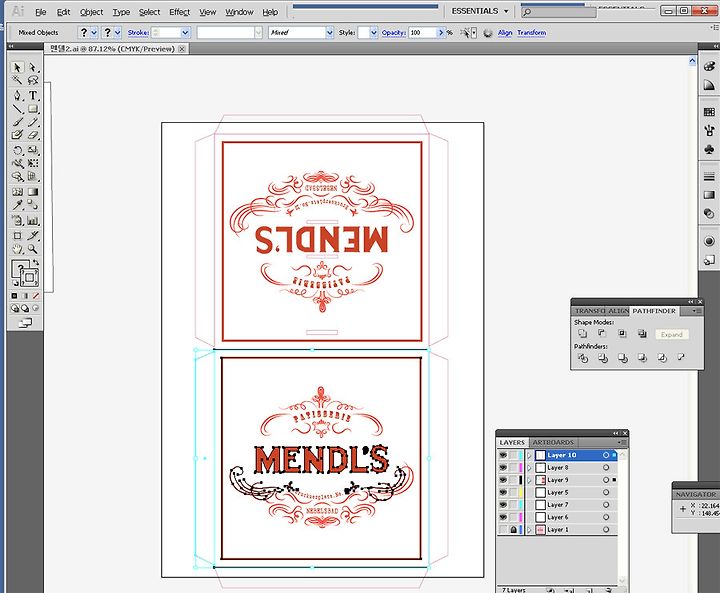Viewport: 720px width, 593px height.
Task: Select the Selection arrow tool
Action: click(x=17, y=68)
